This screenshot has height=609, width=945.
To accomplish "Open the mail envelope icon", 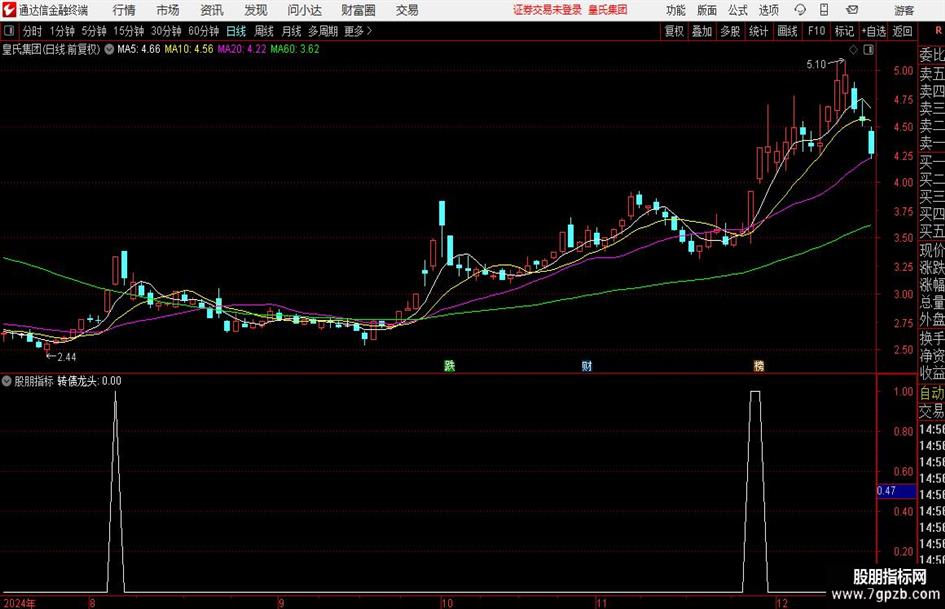I will [852, 10].
